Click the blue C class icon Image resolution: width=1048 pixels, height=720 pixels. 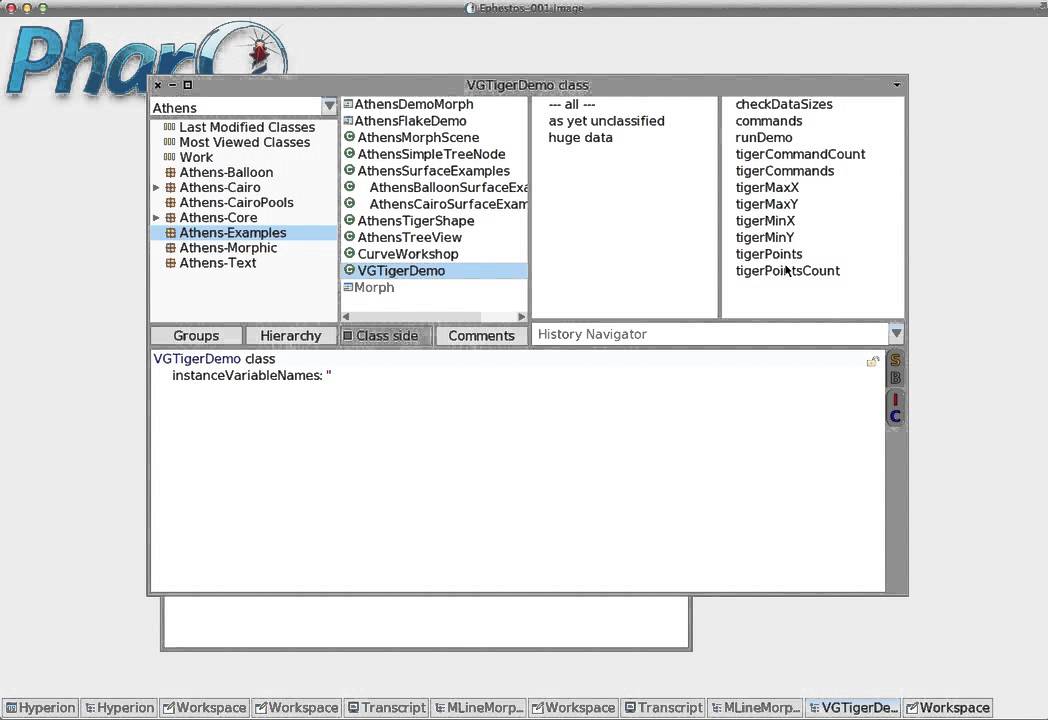point(896,416)
